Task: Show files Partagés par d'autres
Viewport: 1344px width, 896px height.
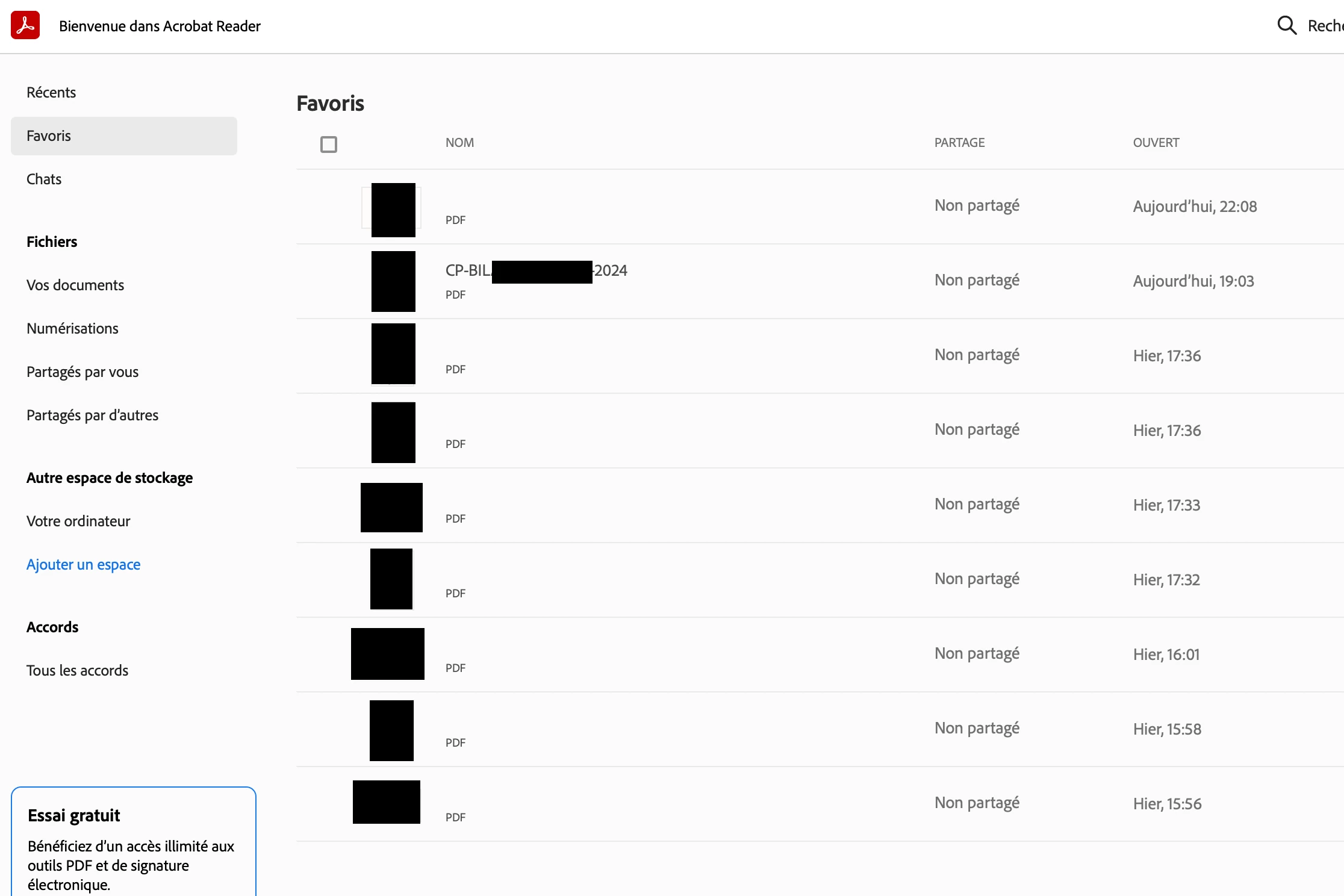Action: (92, 415)
